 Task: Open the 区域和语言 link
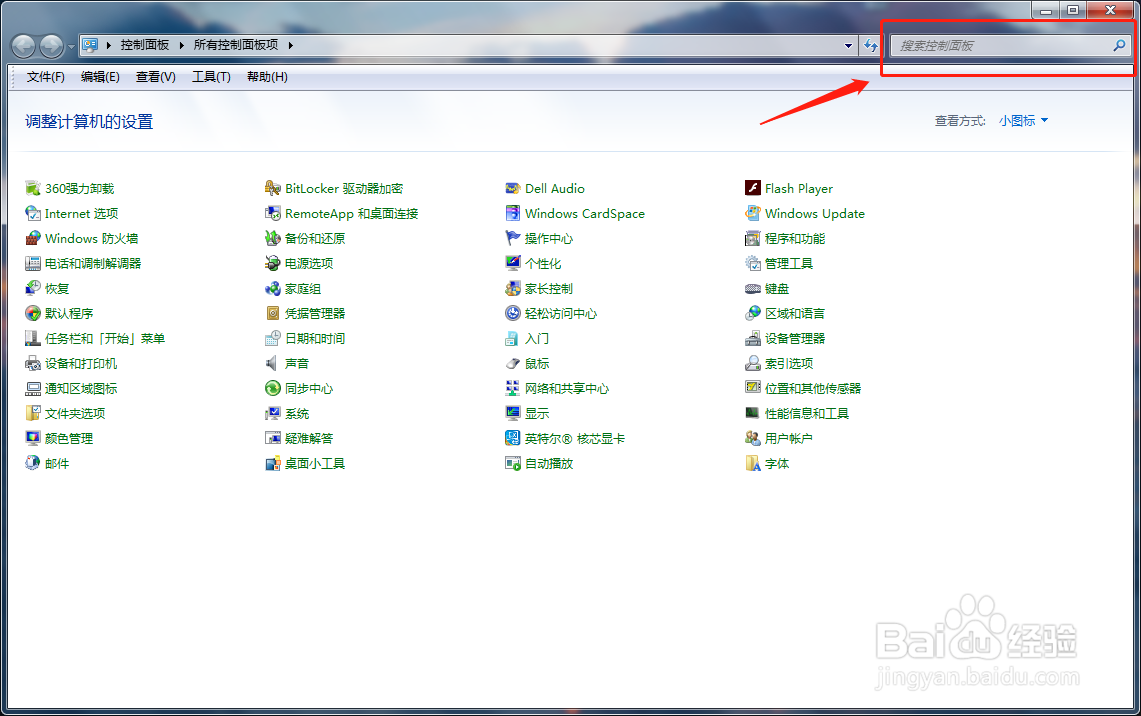795,314
